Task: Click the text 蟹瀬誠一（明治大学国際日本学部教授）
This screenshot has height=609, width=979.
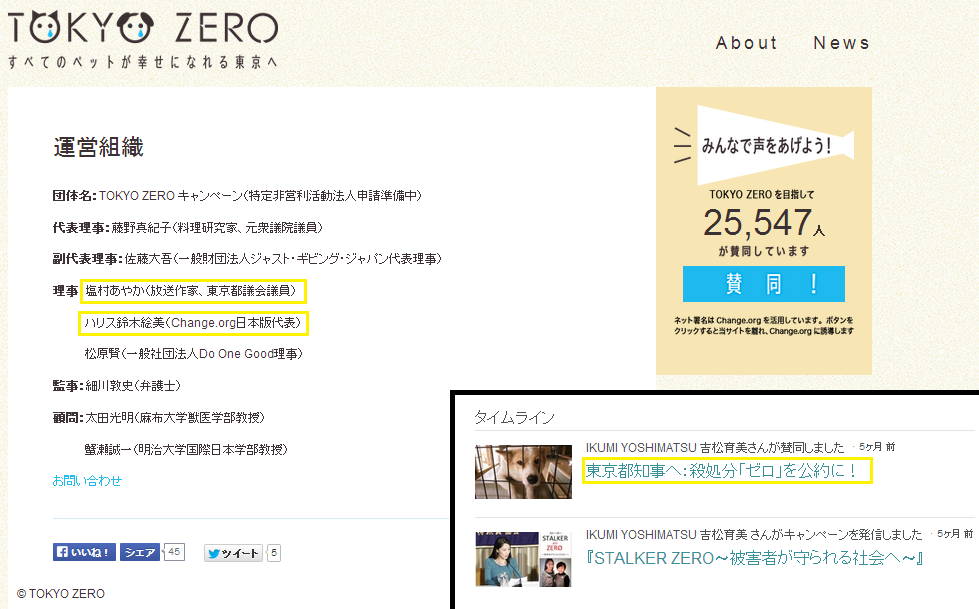Action: click(x=186, y=449)
